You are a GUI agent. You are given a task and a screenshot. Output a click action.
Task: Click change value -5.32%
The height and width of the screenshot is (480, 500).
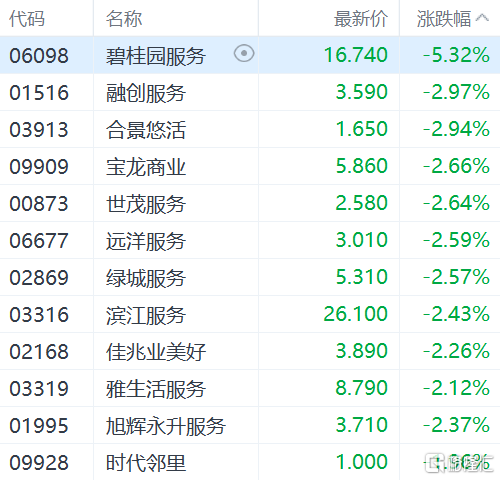tap(456, 55)
